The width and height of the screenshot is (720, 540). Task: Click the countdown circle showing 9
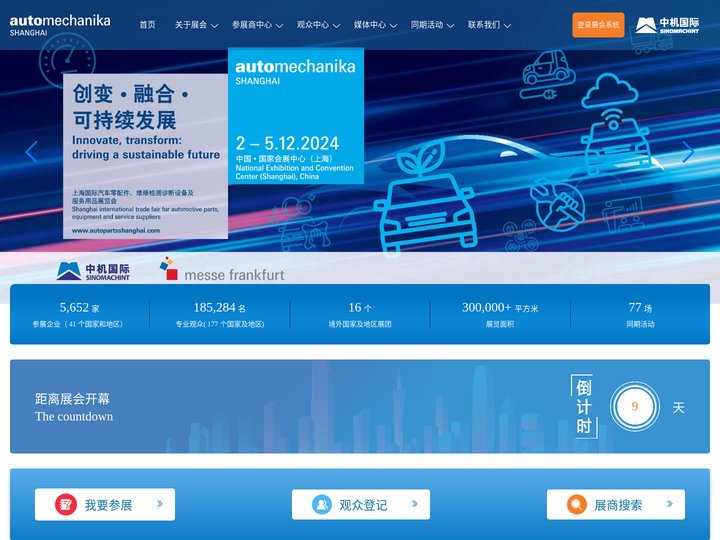coord(635,406)
